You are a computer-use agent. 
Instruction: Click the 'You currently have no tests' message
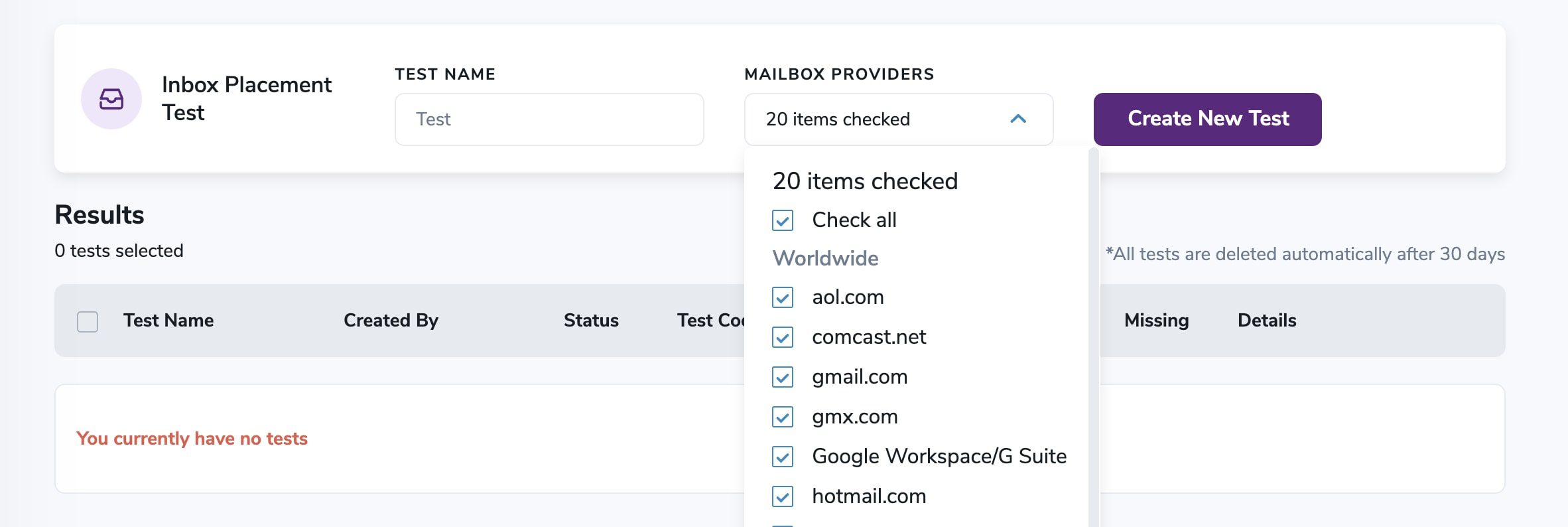[x=192, y=439]
